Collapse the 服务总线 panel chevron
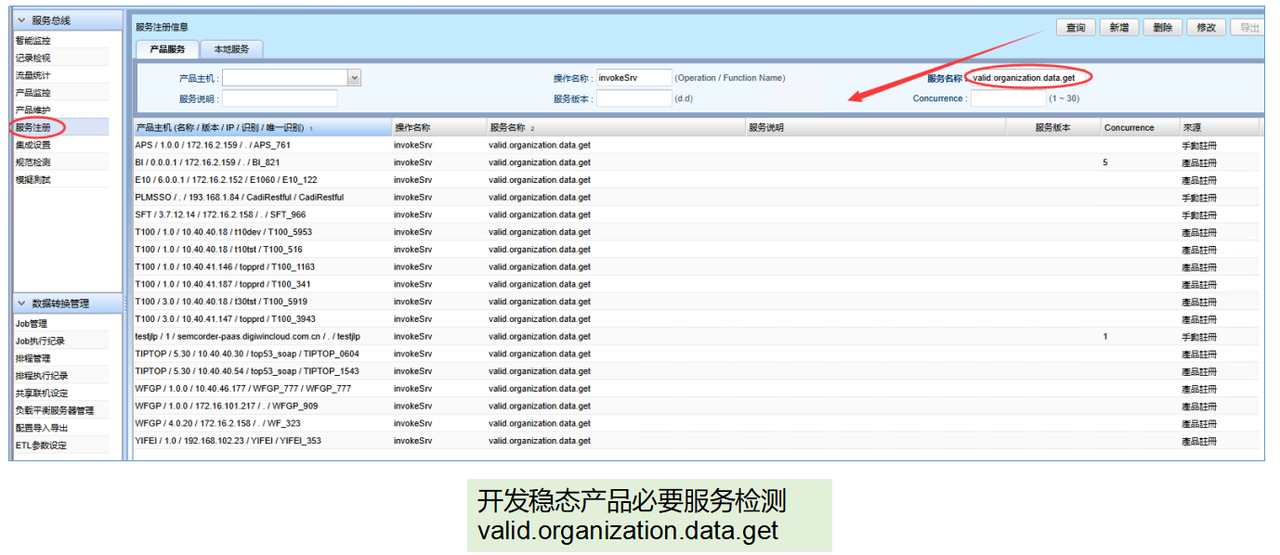Image resolution: width=1280 pixels, height=555 pixels. pyautogui.click(x=21, y=20)
